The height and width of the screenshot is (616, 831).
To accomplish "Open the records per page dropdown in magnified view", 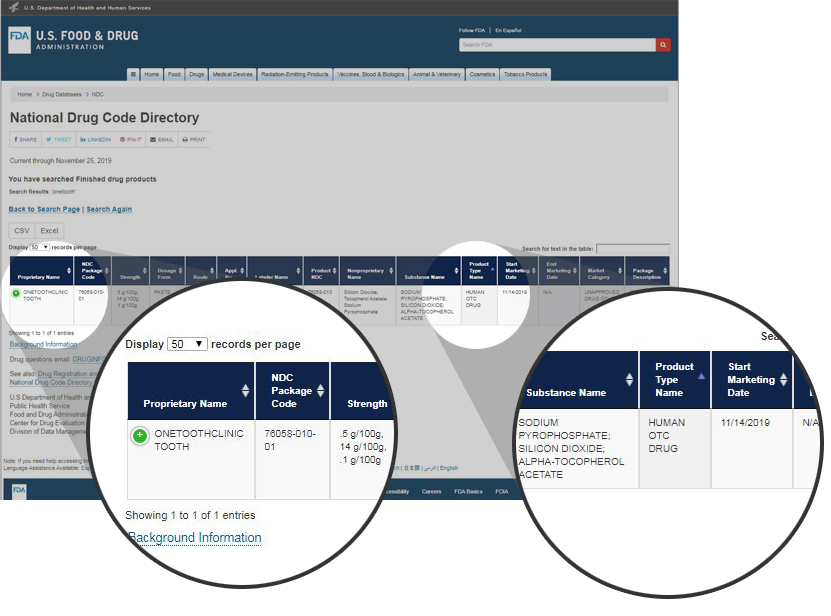I will pyautogui.click(x=188, y=343).
